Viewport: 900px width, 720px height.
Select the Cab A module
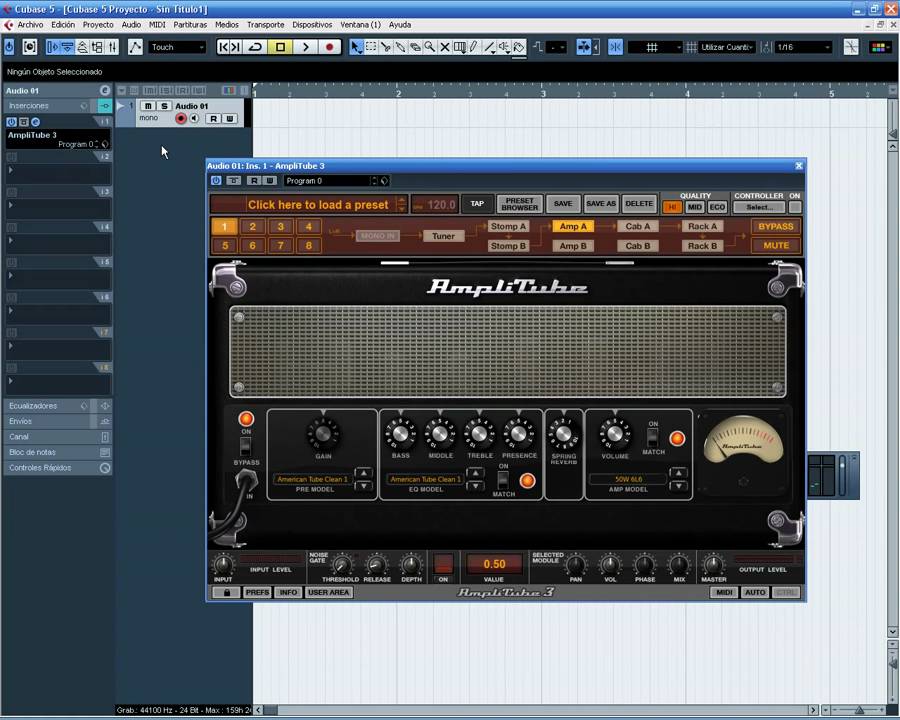pyautogui.click(x=638, y=227)
